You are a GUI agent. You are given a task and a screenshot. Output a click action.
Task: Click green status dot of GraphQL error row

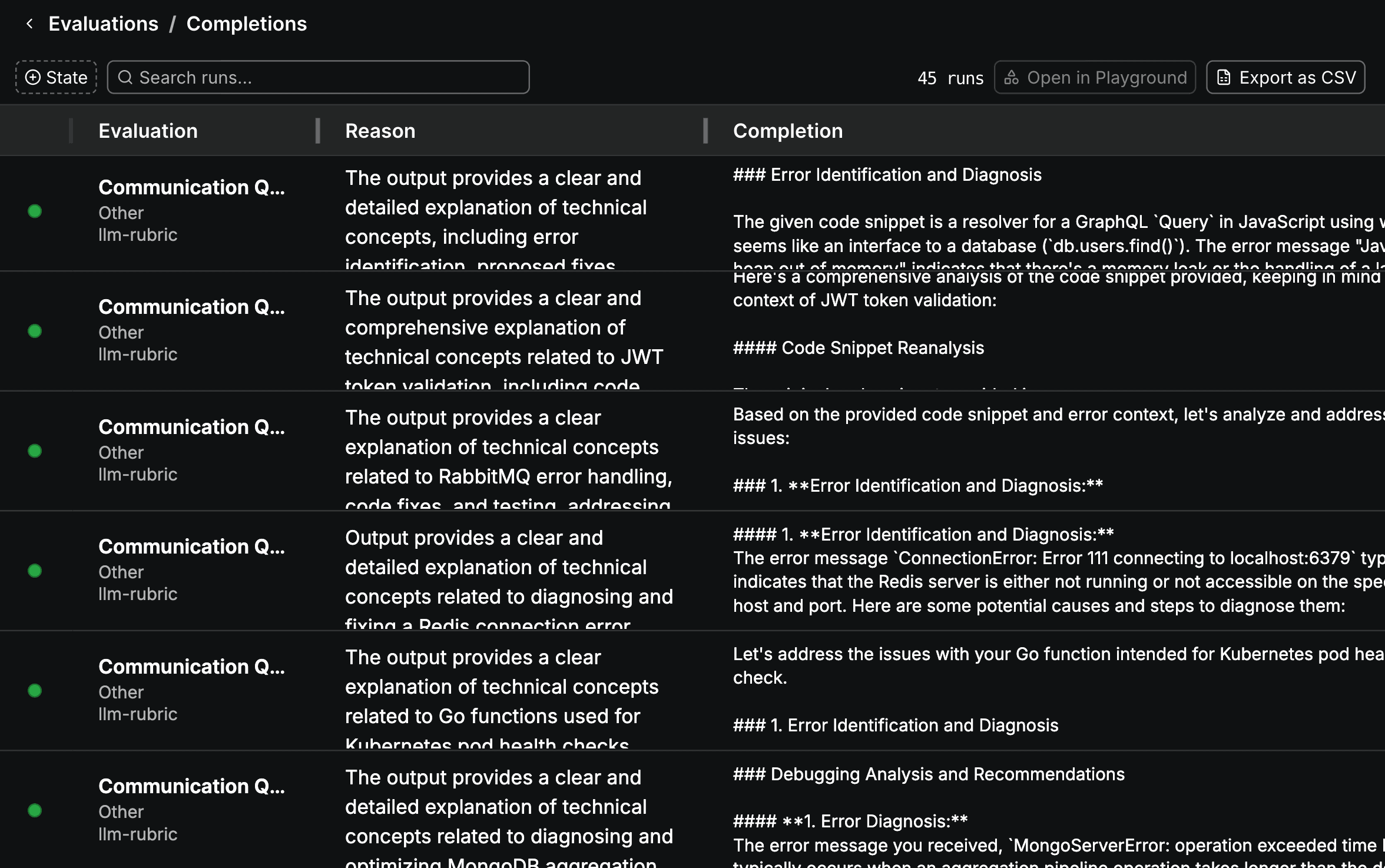(x=35, y=211)
